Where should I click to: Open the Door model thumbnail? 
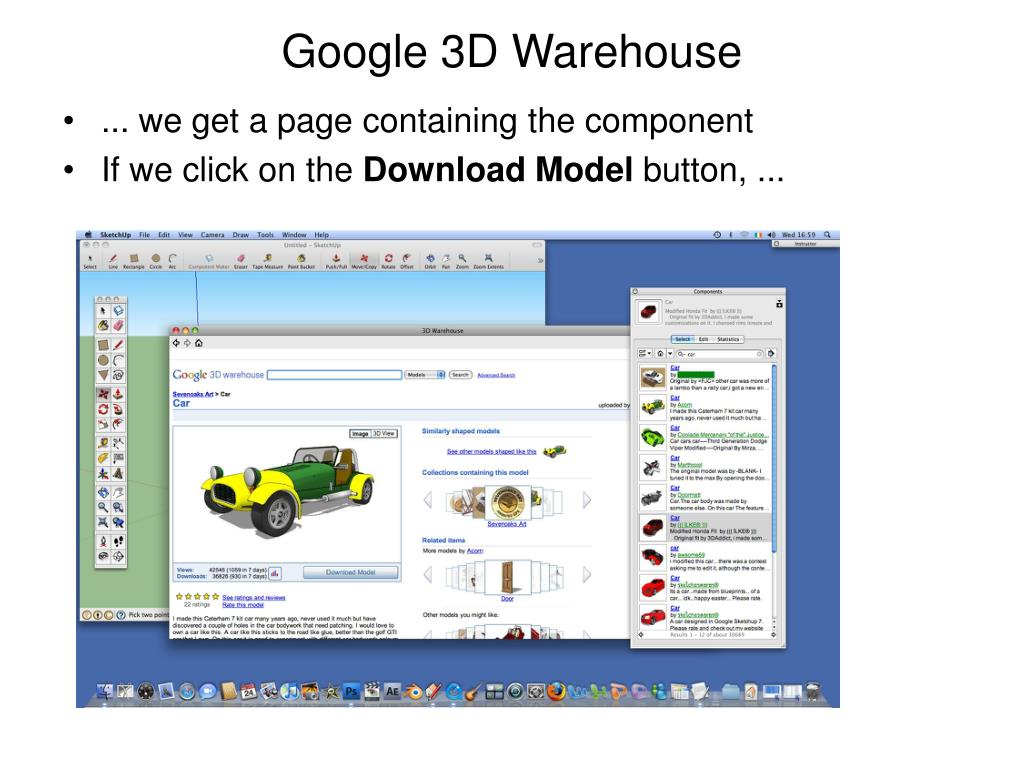click(507, 577)
